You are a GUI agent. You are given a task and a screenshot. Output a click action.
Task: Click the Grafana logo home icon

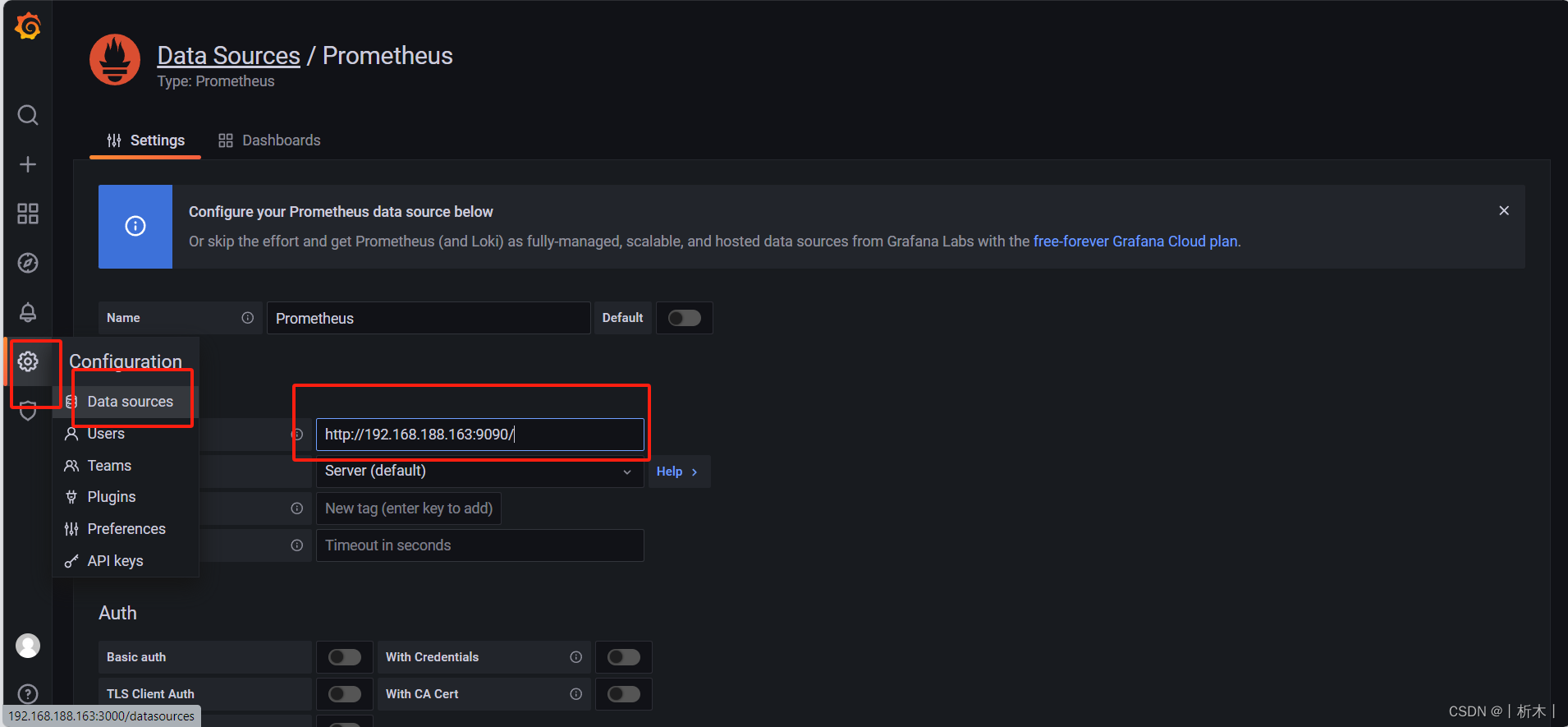28,26
